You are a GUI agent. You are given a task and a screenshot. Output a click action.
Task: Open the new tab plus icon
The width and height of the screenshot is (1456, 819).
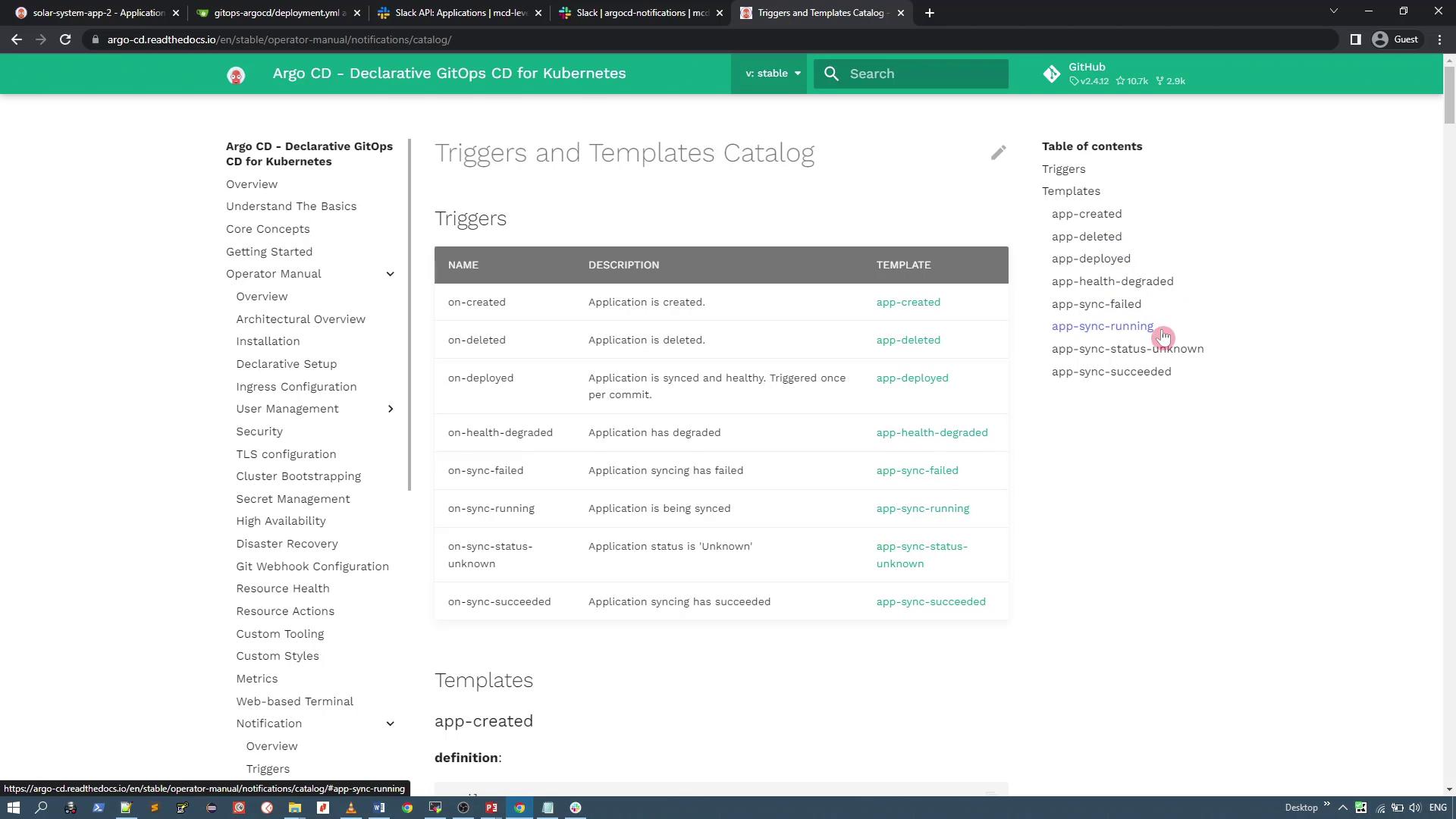(x=930, y=13)
